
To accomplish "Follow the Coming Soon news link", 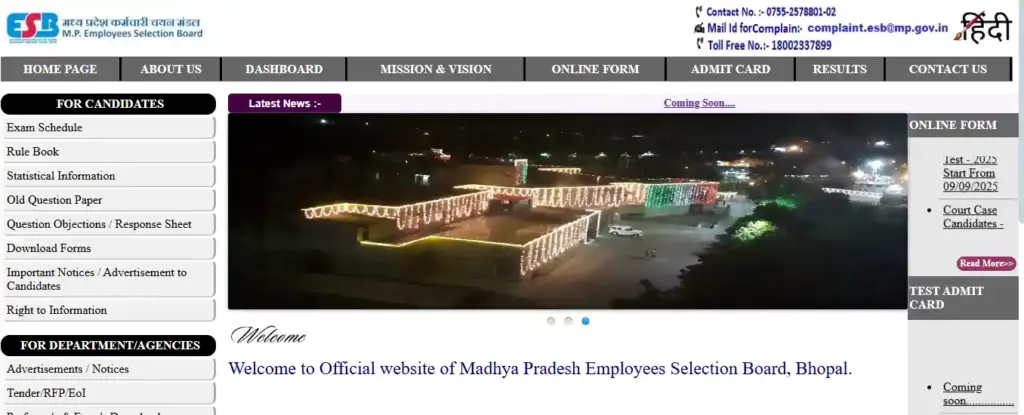I will pyautogui.click(x=699, y=103).
